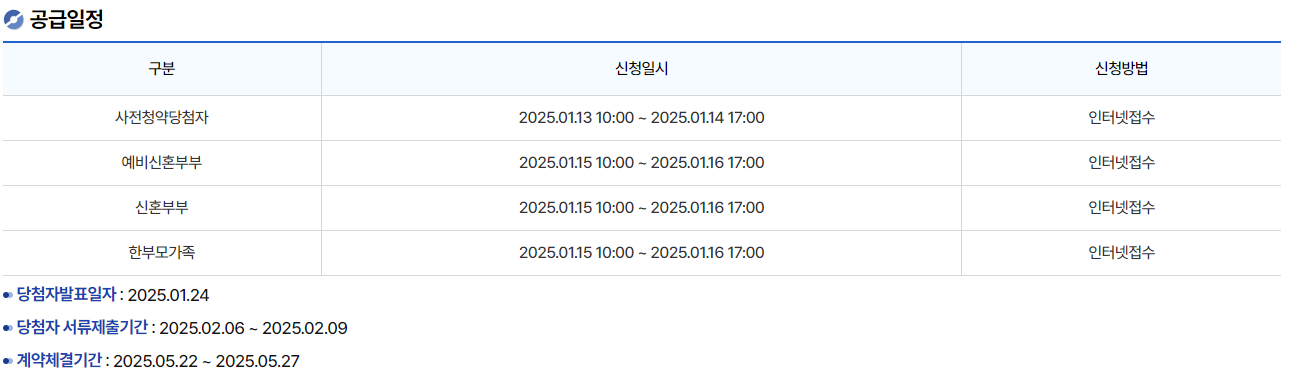Click 인터넷접수 in the 신혼부부 row
Image resolution: width=1291 pixels, height=382 pixels.
tap(1121, 208)
